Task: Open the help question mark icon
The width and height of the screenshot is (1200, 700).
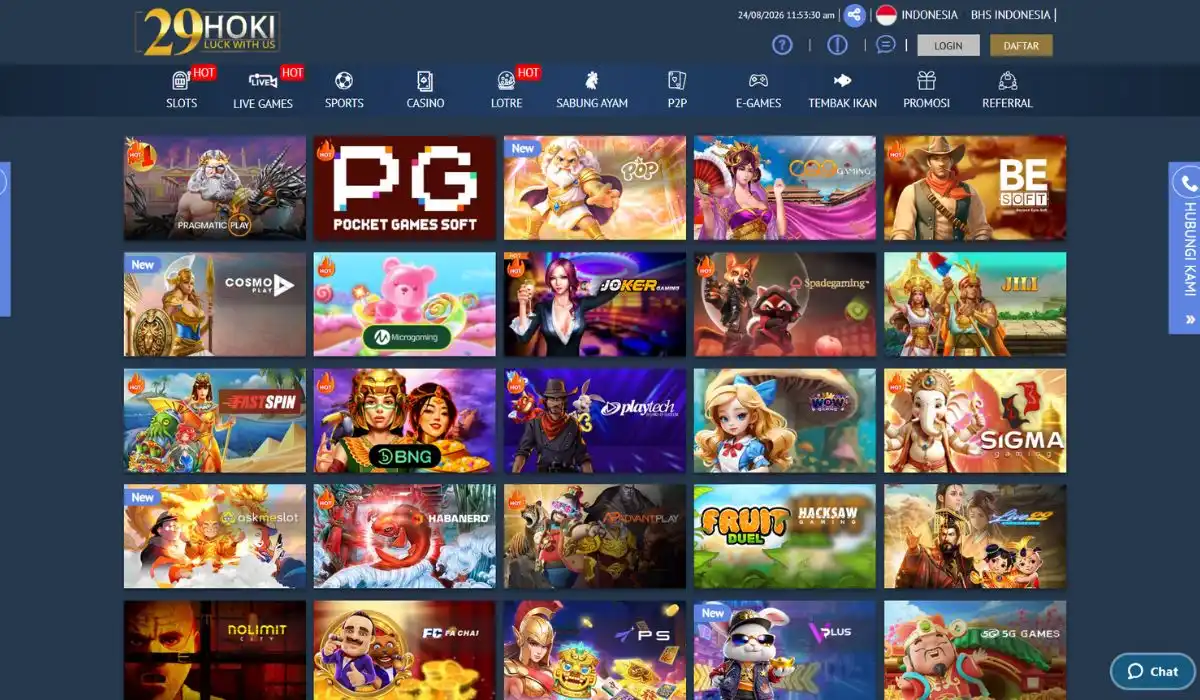Action: tap(783, 45)
